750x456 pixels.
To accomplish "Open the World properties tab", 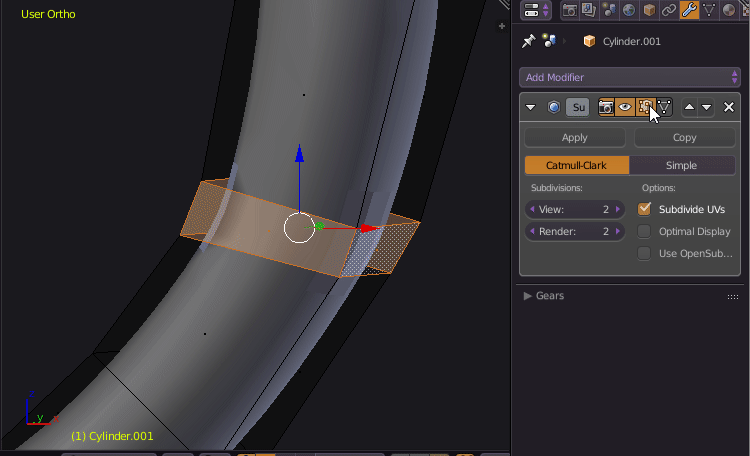I will pyautogui.click(x=629, y=10).
